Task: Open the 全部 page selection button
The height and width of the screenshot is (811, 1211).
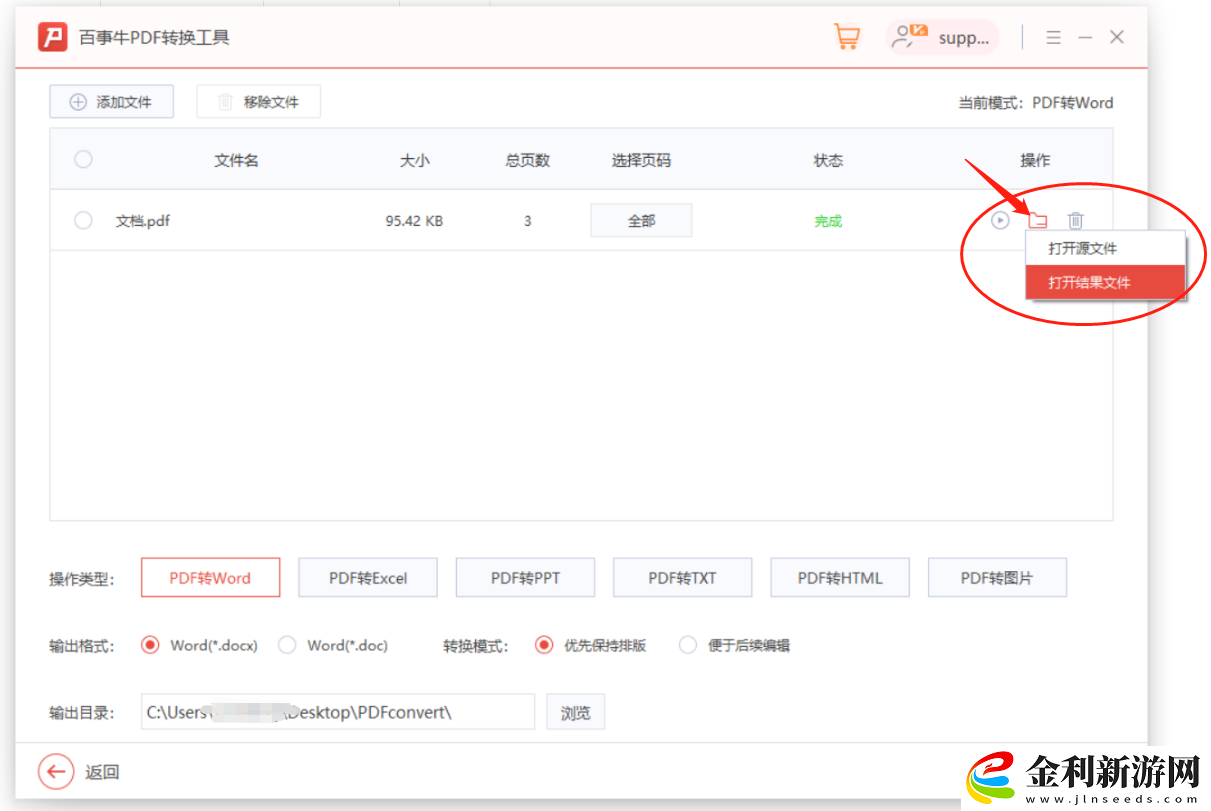Action: (641, 221)
